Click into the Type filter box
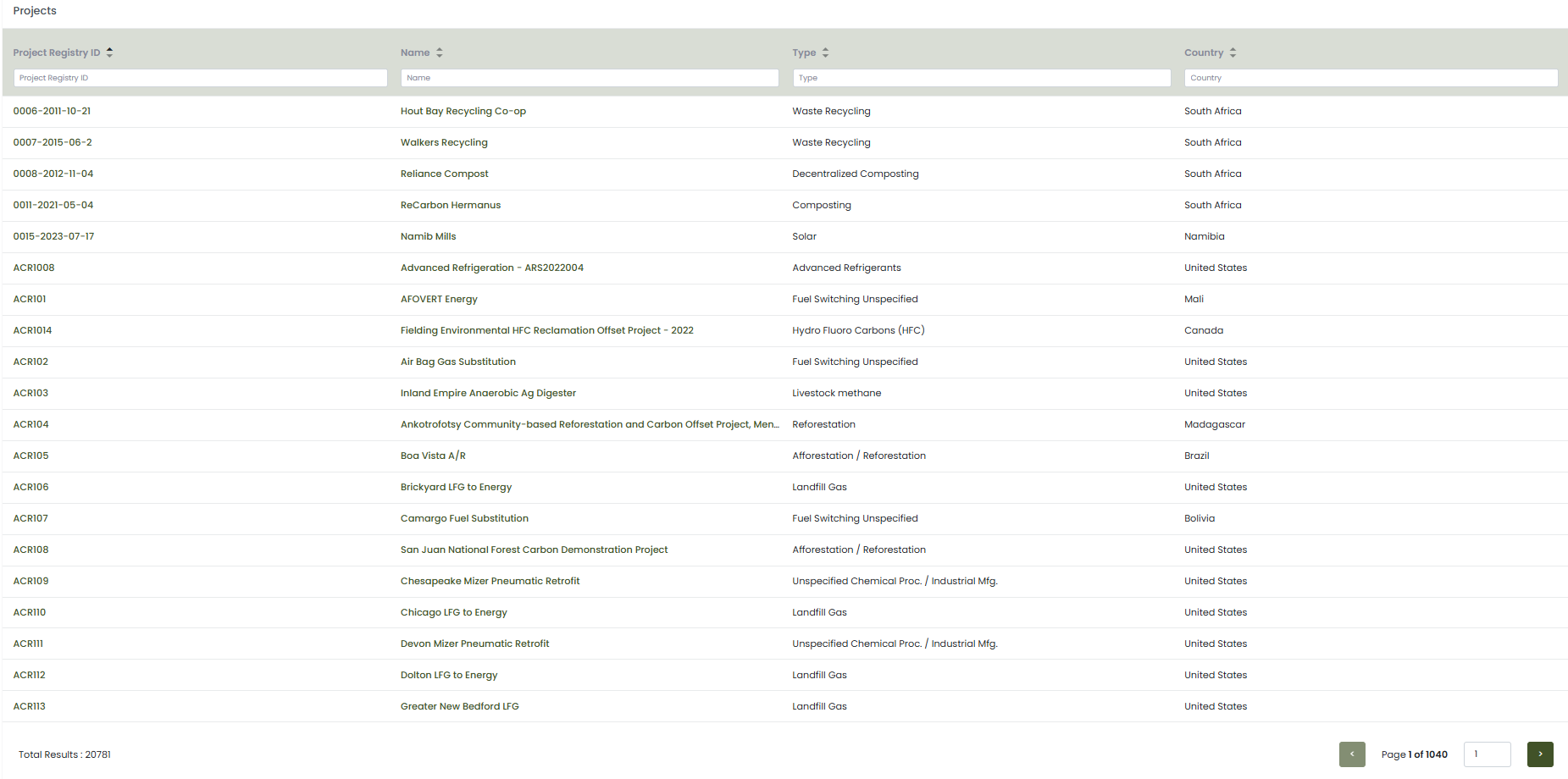Viewport: 1568px width, 779px height. tap(981, 78)
